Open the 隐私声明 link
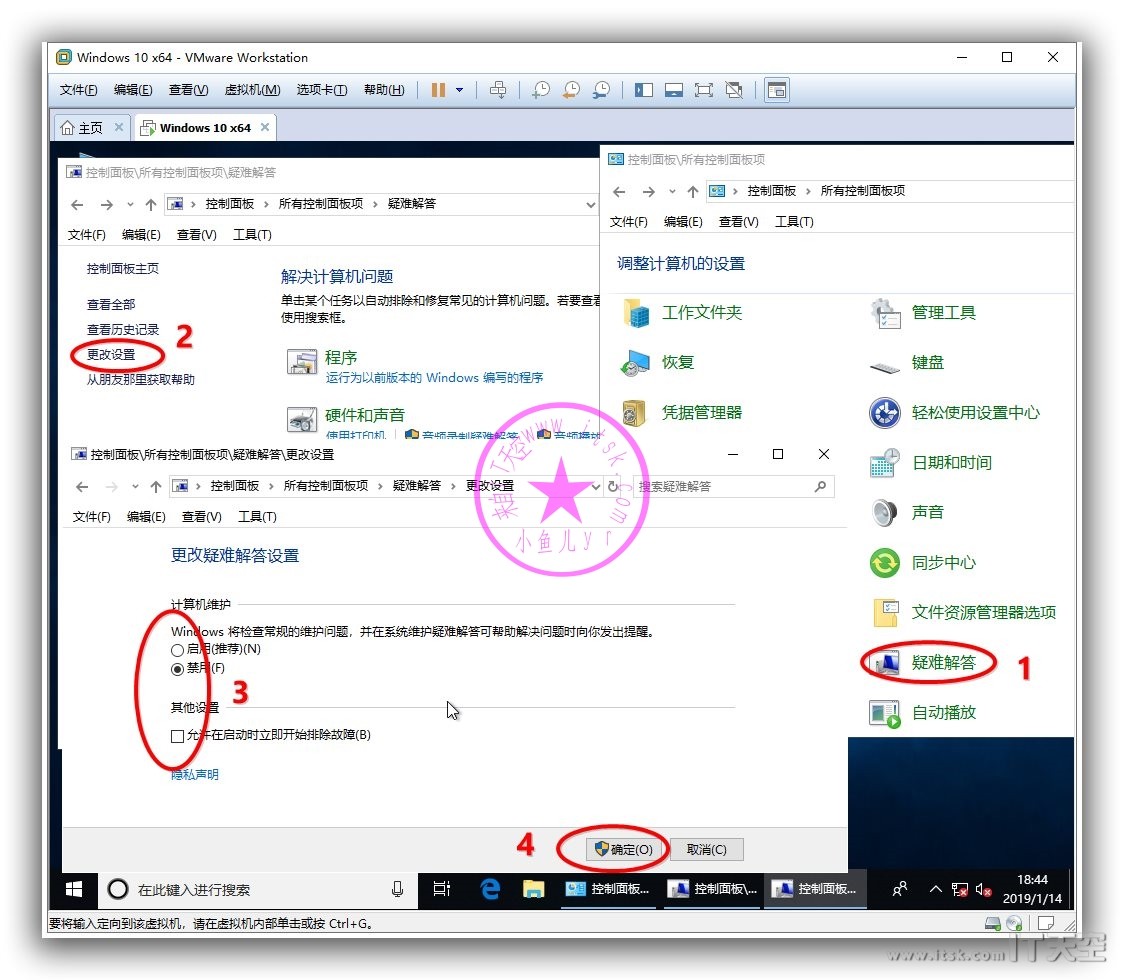This screenshot has height=980, width=1124. coord(194,774)
